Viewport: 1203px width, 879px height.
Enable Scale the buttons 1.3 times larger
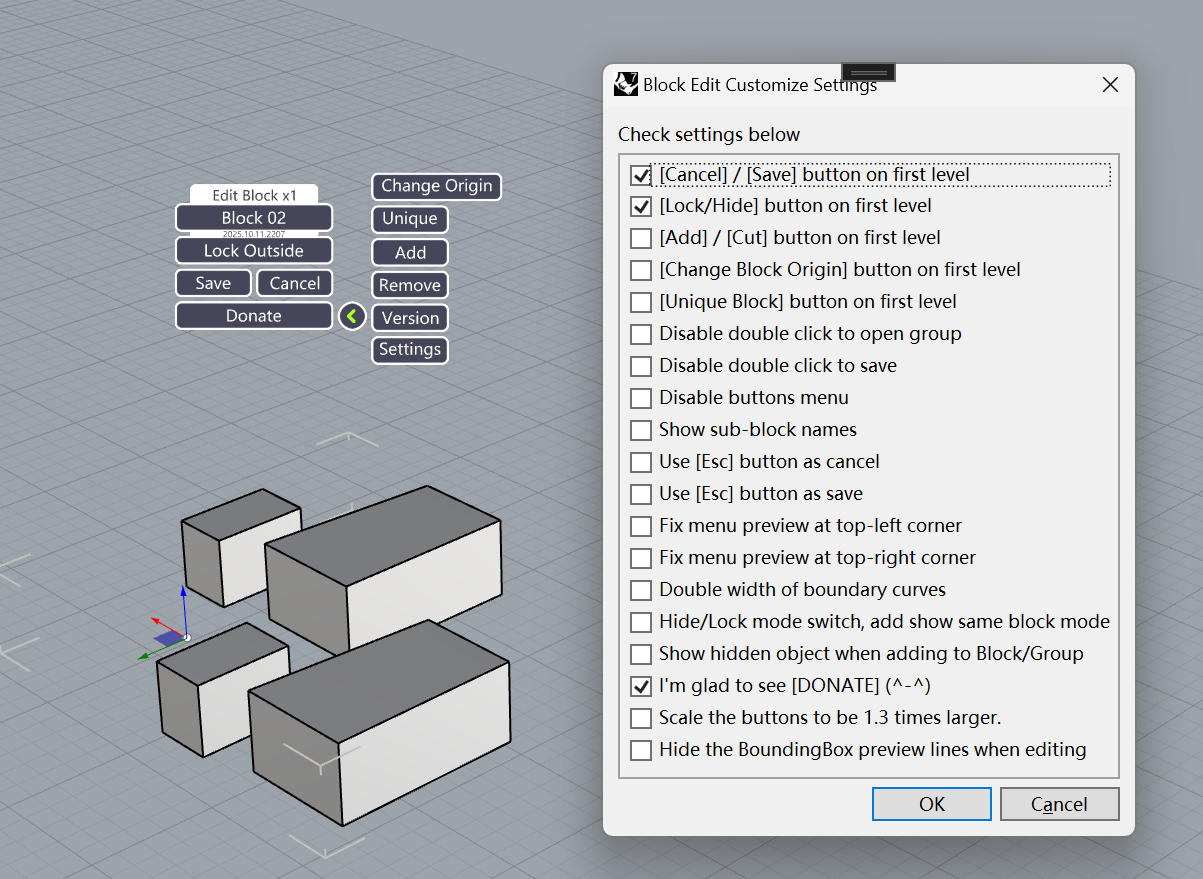click(641, 719)
